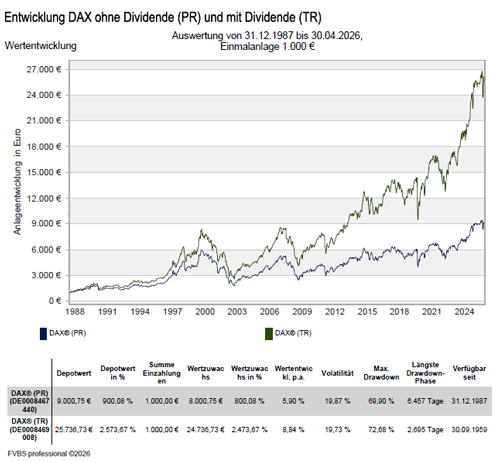Click the 2018 x-axis label
Screen dimensions: 500x462
(399, 312)
